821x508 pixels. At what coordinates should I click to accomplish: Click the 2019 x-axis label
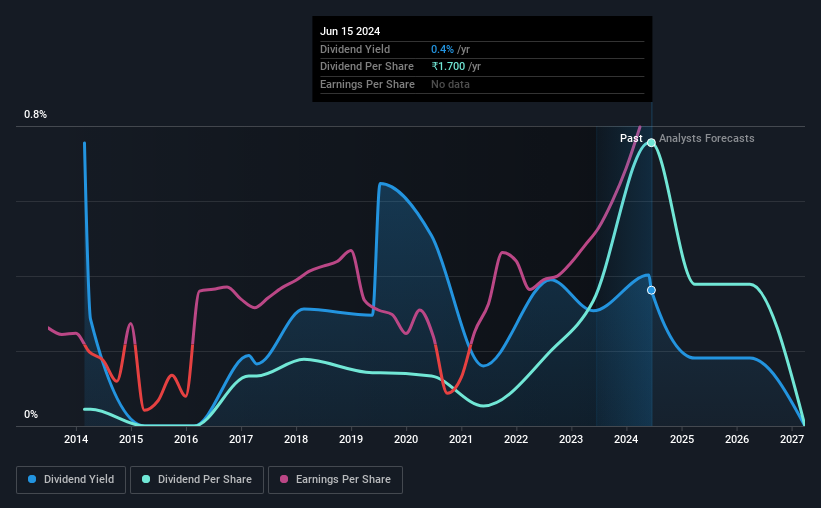point(351,439)
